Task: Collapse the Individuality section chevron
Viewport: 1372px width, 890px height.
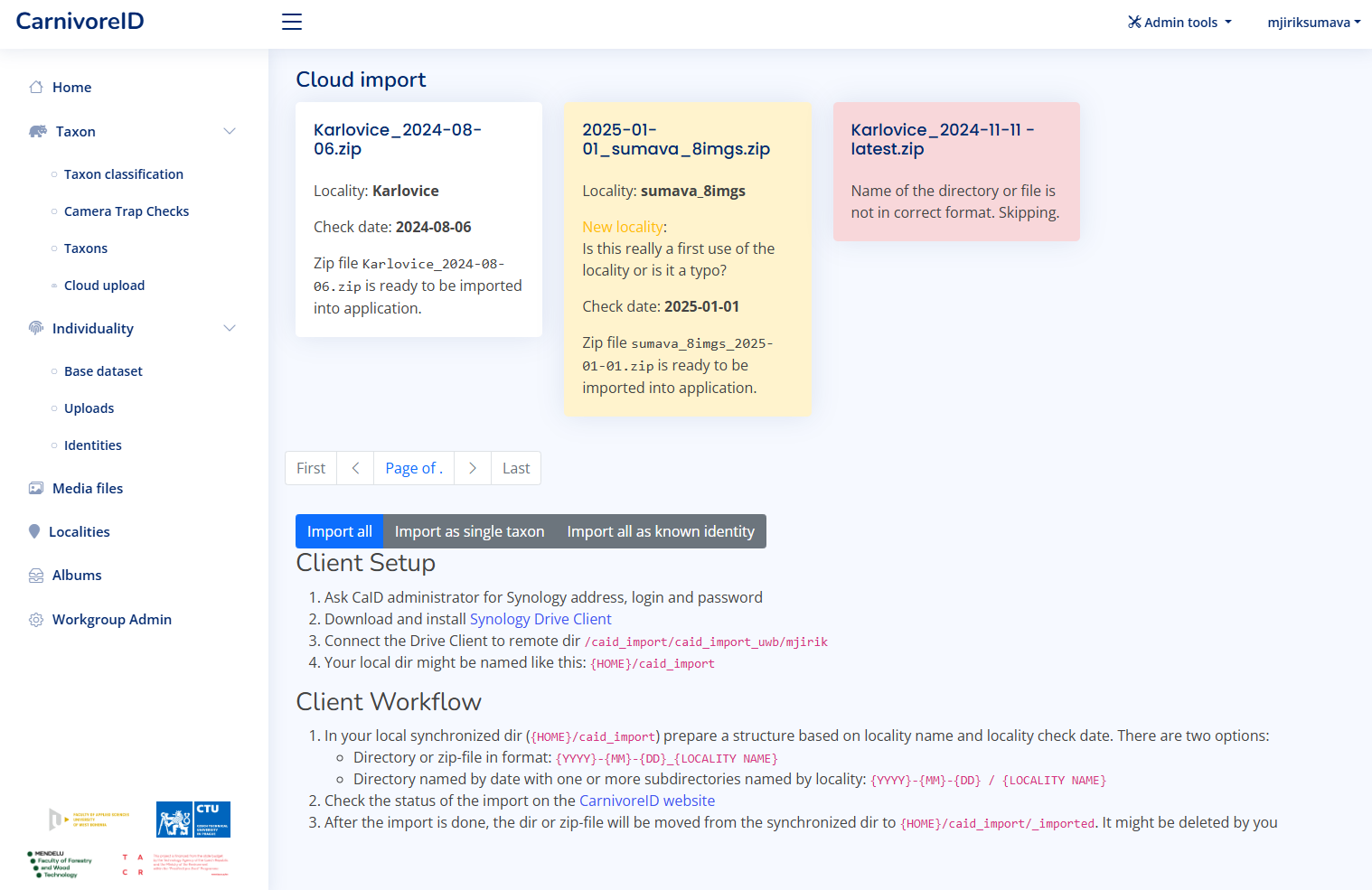Action: [230, 328]
